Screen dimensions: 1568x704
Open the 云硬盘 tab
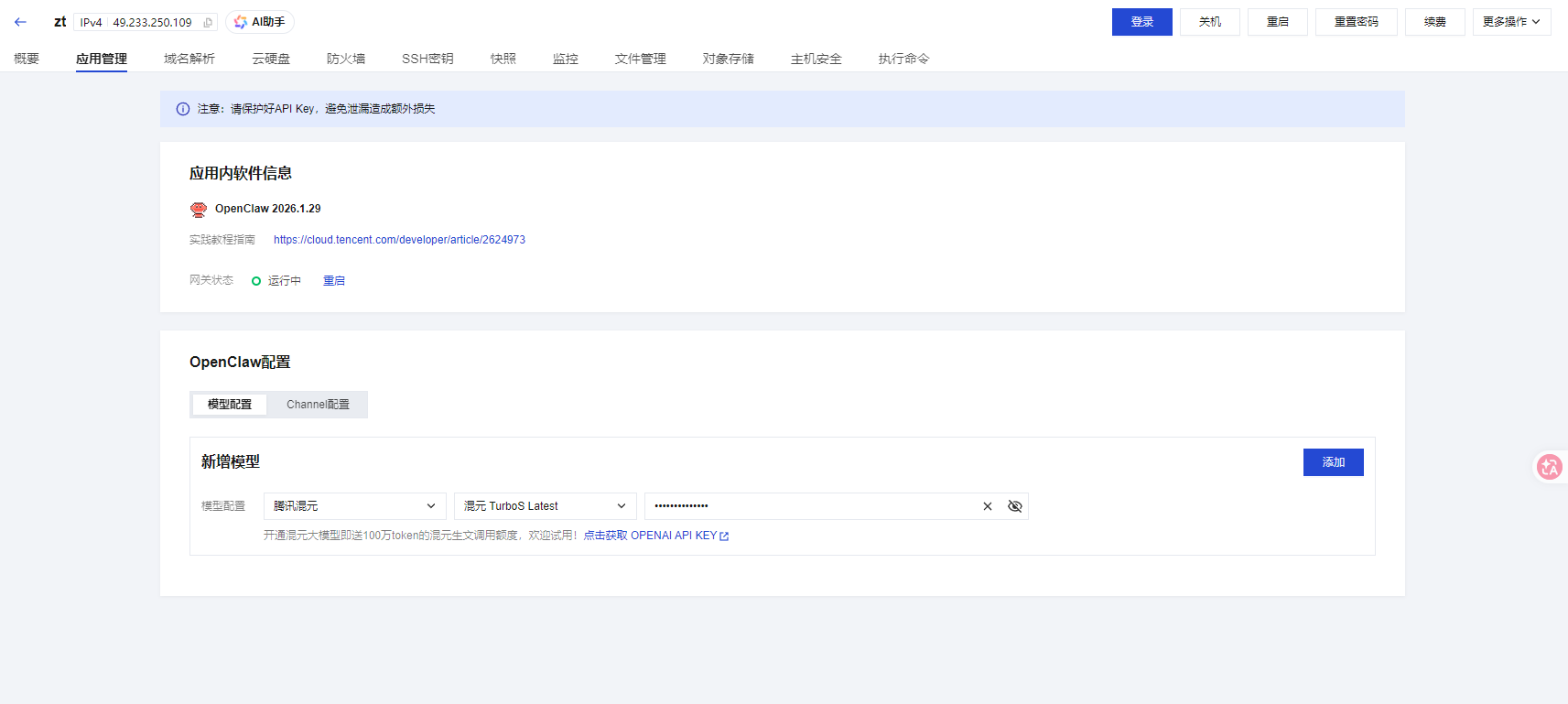coord(271,59)
